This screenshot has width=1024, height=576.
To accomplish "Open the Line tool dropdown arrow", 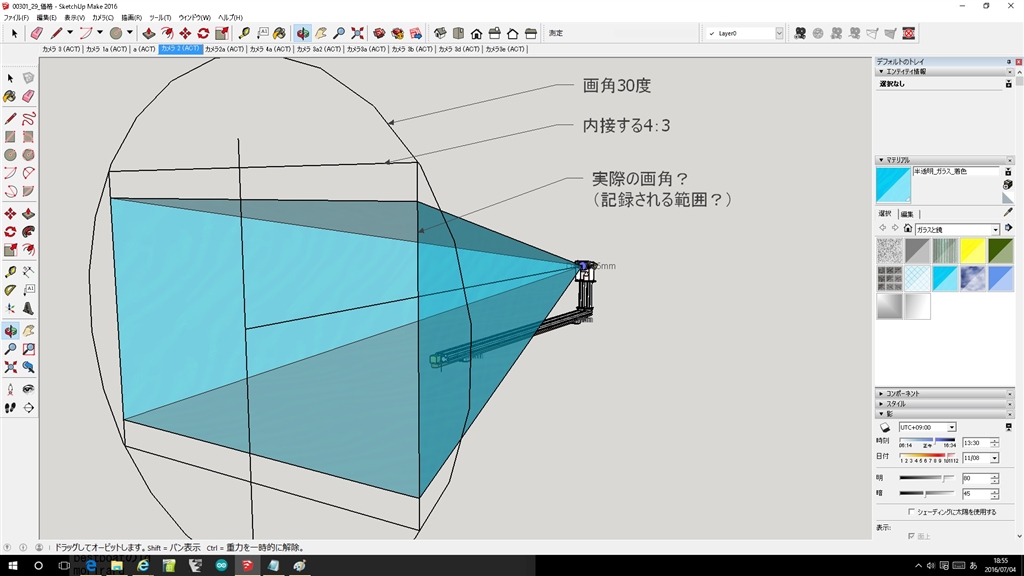I will [x=70, y=33].
